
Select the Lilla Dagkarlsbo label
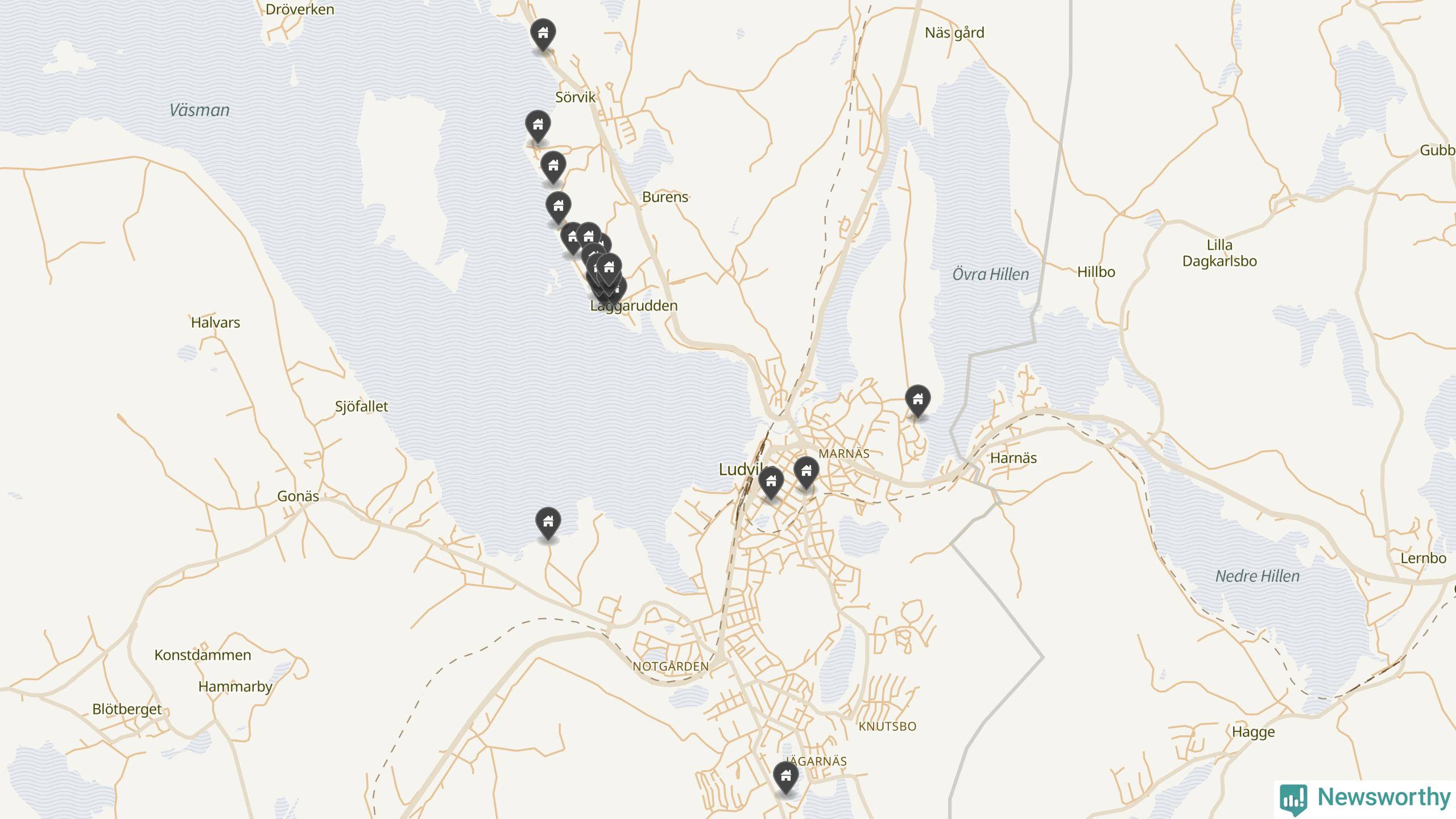[x=1220, y=253]
